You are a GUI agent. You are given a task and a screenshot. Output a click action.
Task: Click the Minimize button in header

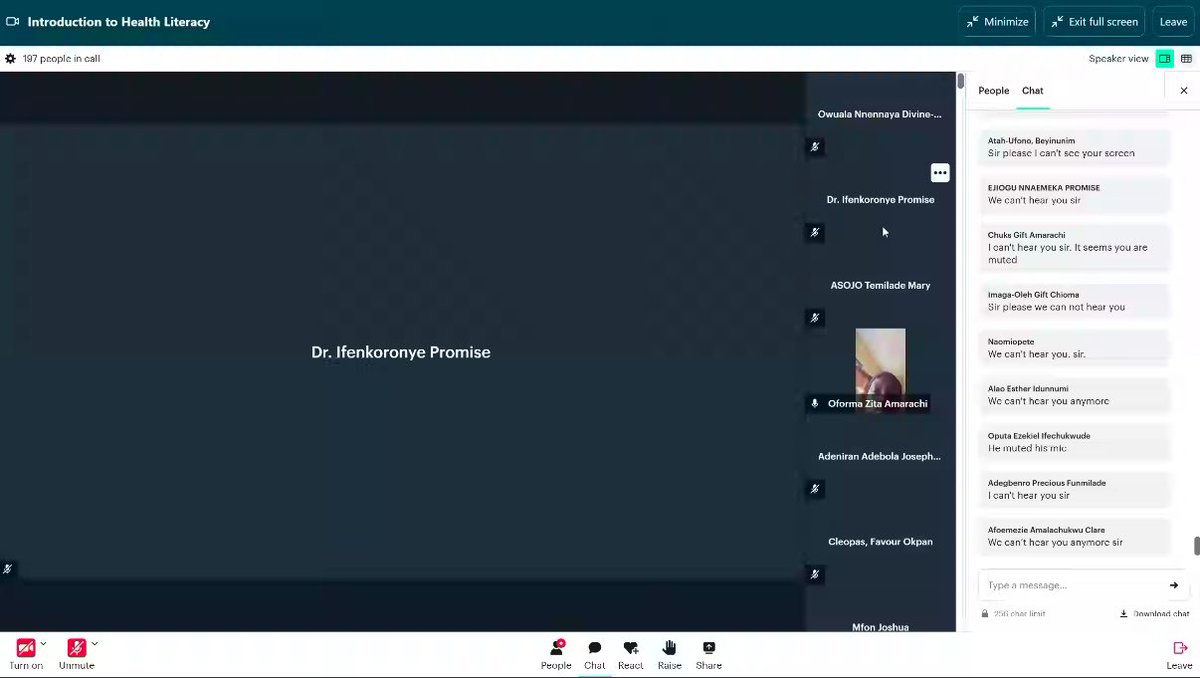point(997,21)
